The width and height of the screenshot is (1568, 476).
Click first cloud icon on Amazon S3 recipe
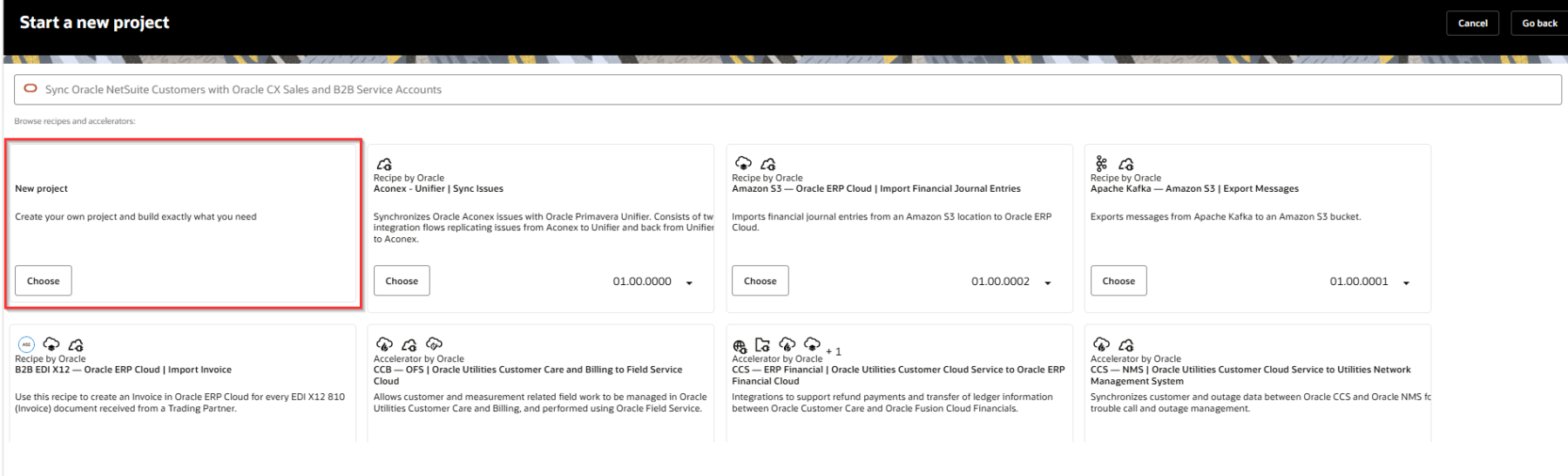pyautogui.click(x=743, y=163)
